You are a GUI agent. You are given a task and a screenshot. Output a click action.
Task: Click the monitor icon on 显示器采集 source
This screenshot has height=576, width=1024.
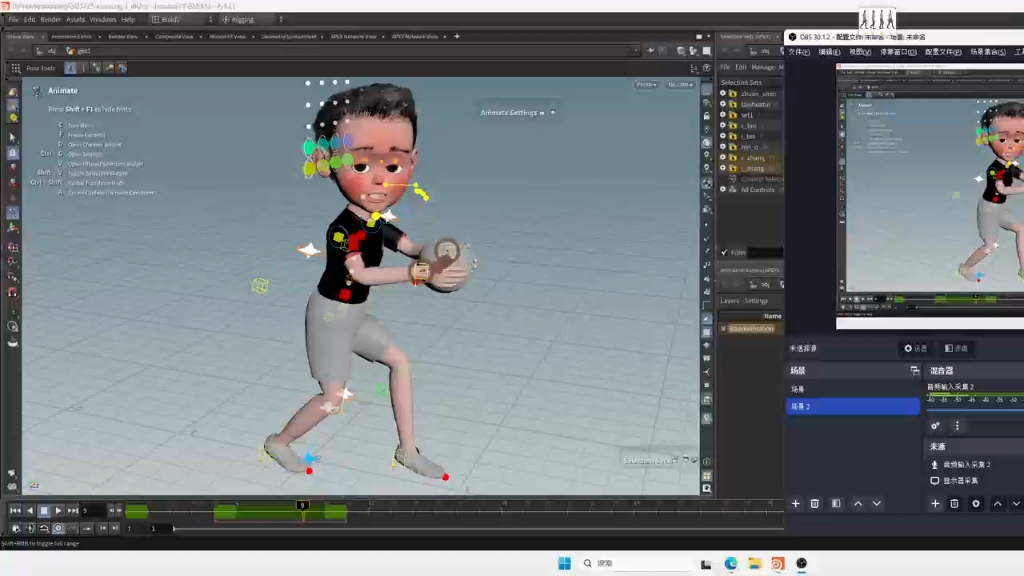click(933, 480)
